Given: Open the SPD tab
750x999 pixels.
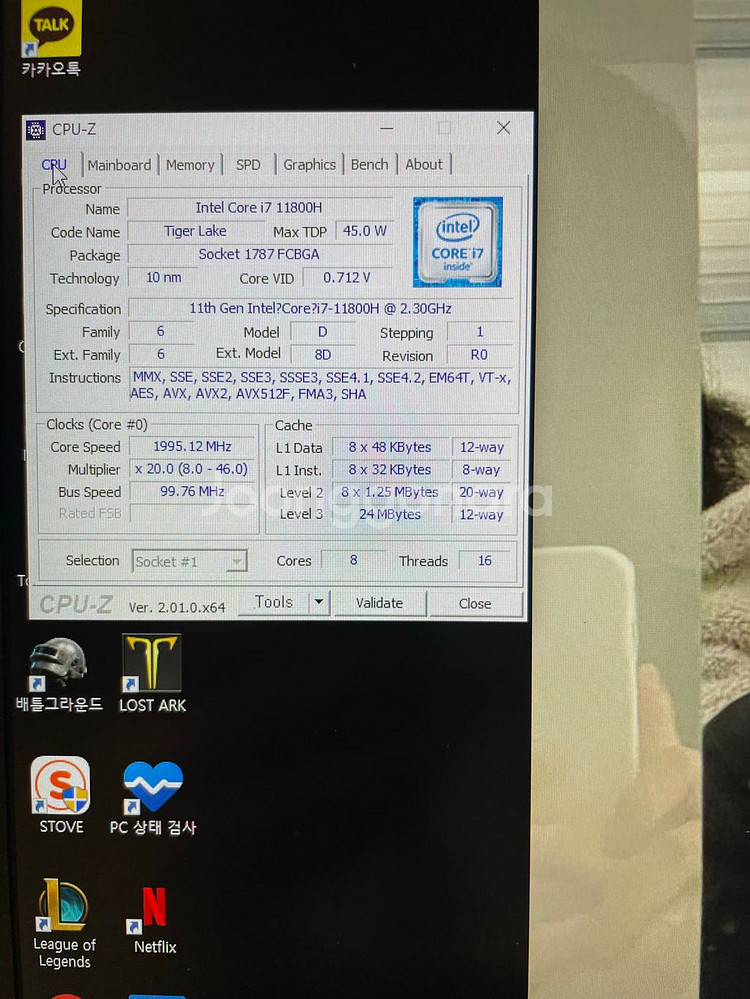Looking at the screenshot, I should point(248,165).
